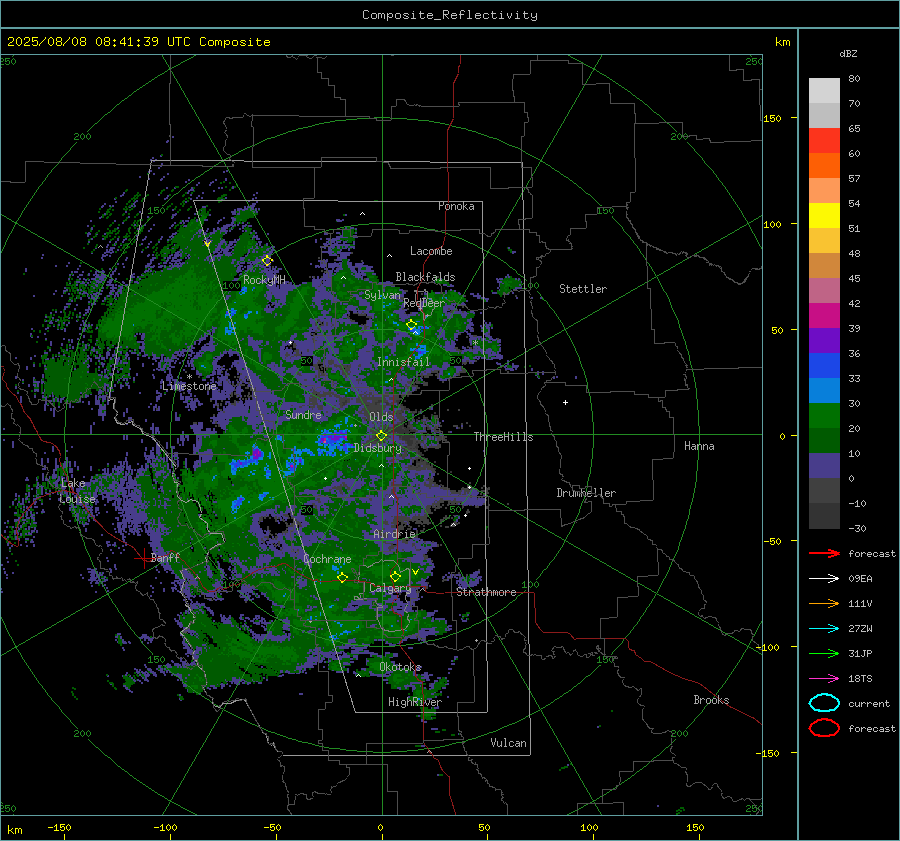Select the cyan 27ZW arrow icon

pyautogui.click(x=824, y=628)
